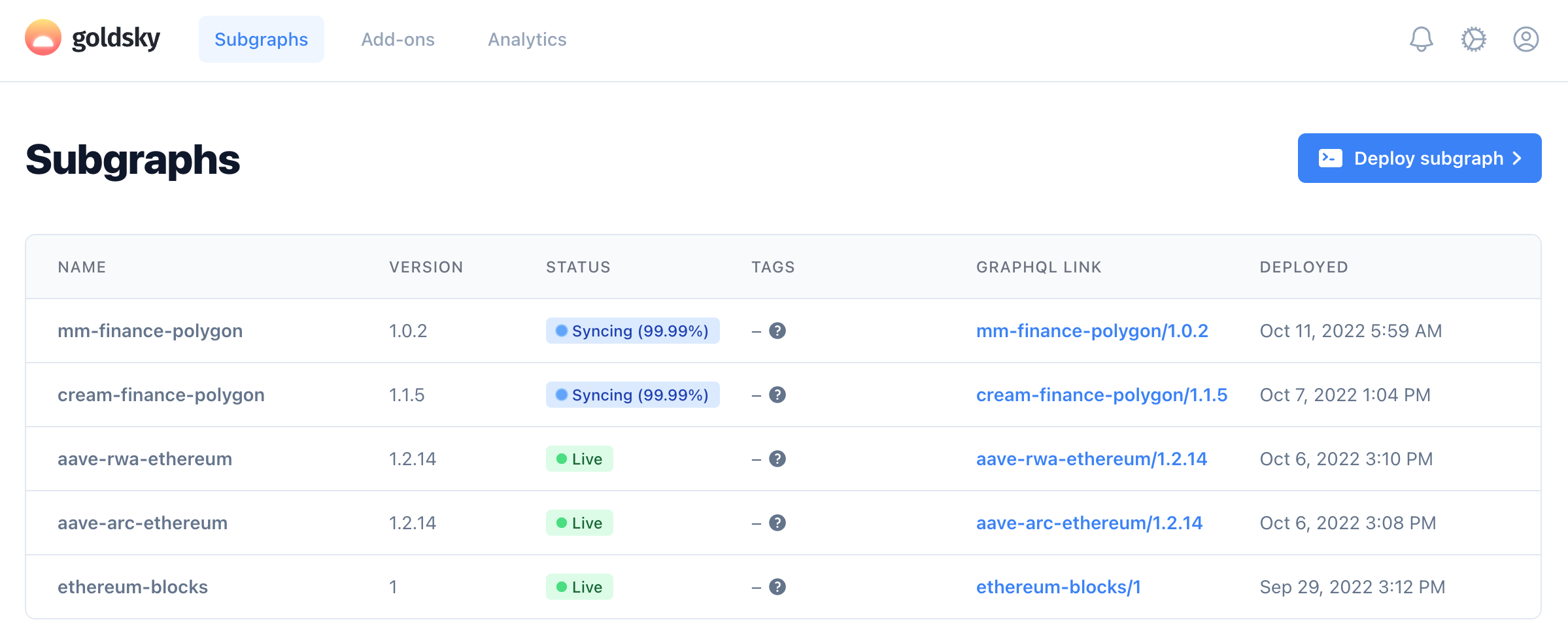Click the question mark icon beside aave-rwa-ethereum tags
Image resolution: width=1568 pixels, height=639 pixels.
[777, 458]
